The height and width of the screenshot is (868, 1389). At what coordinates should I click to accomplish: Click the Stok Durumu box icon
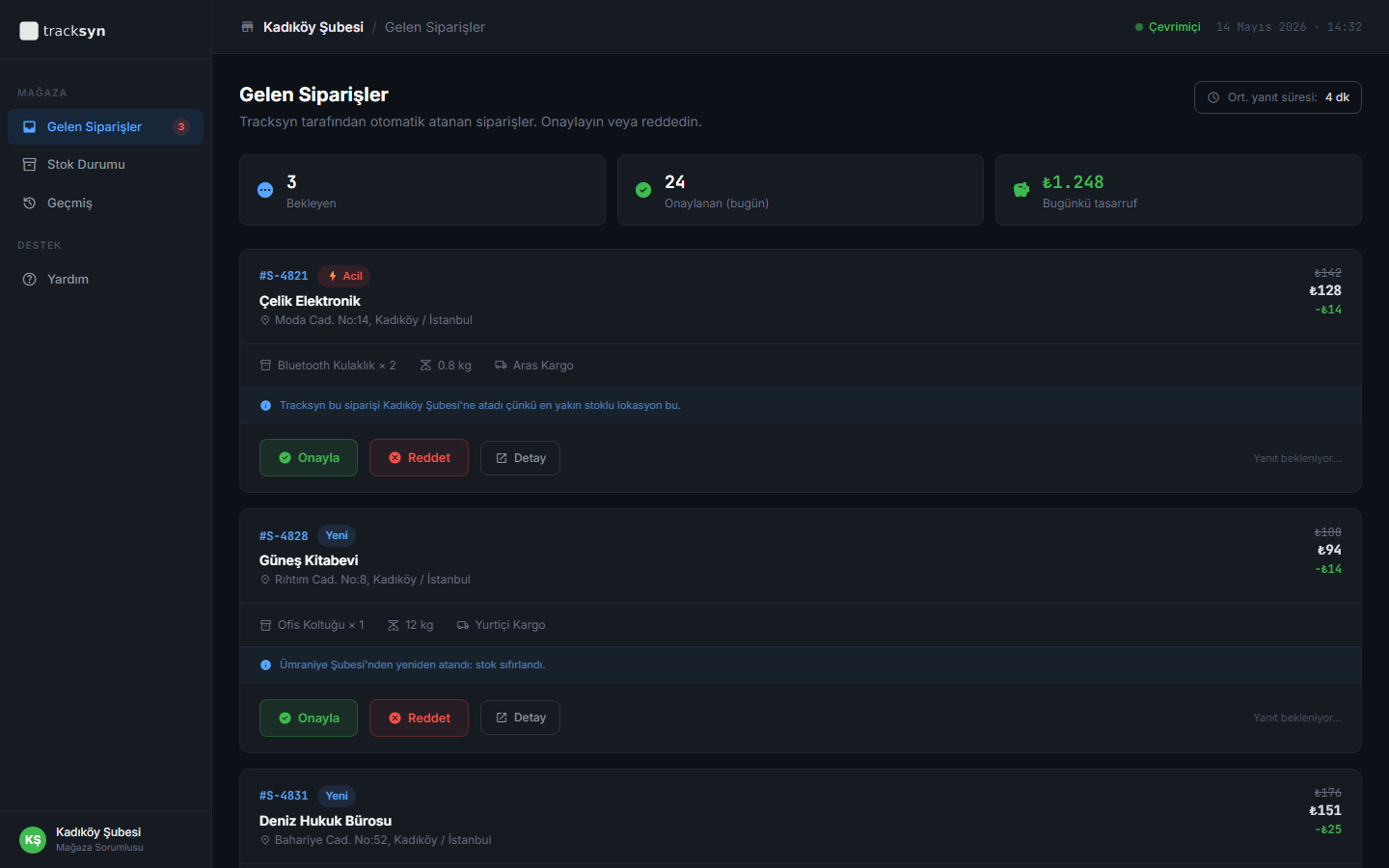click(x=29, y=164)
